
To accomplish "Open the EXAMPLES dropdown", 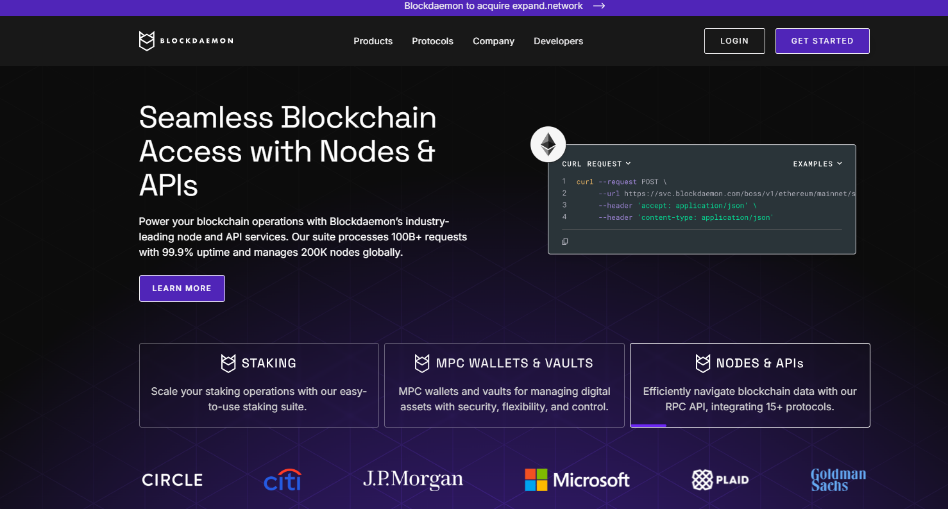I will click(817, 164).
